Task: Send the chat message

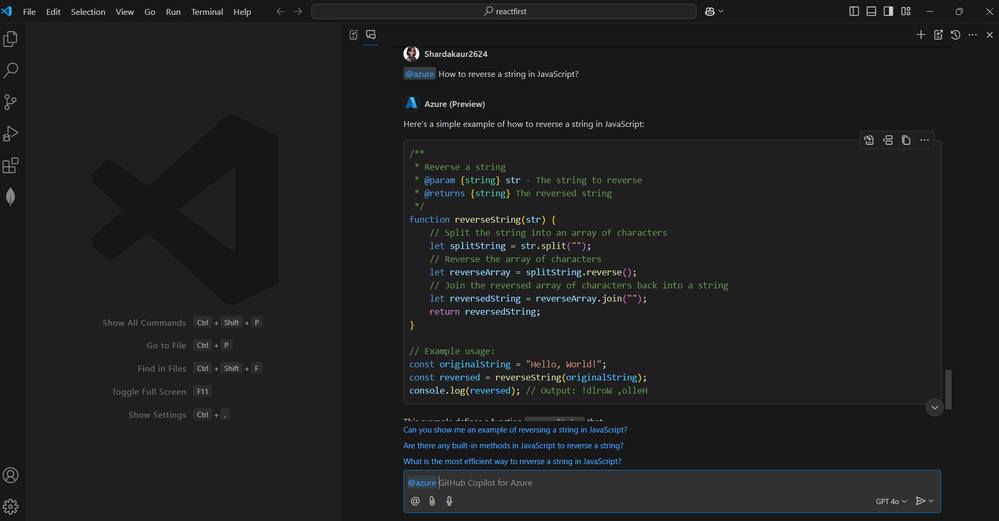Action: coord(920,501)
